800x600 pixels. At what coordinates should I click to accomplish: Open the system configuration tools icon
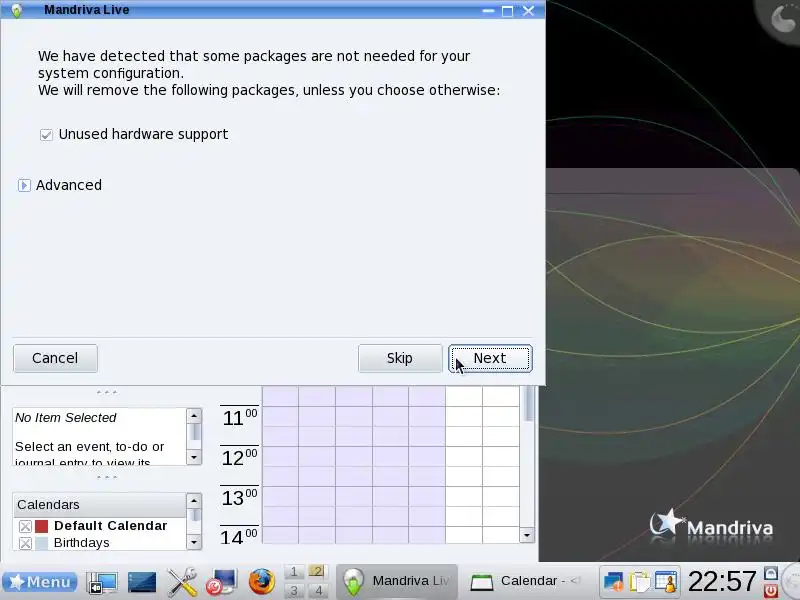(182, 582)
